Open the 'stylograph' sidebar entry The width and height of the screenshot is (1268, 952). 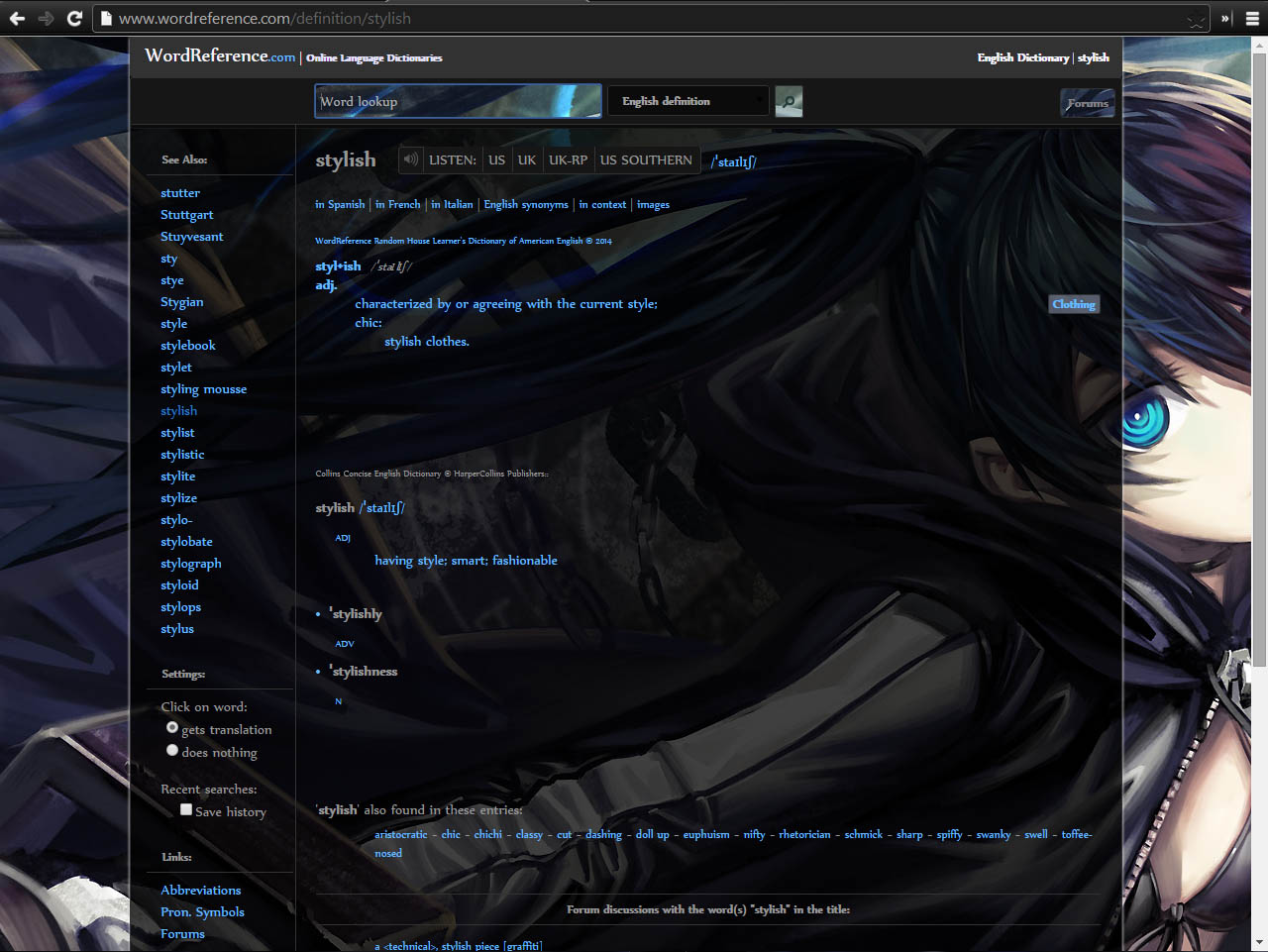click(190, 563)
